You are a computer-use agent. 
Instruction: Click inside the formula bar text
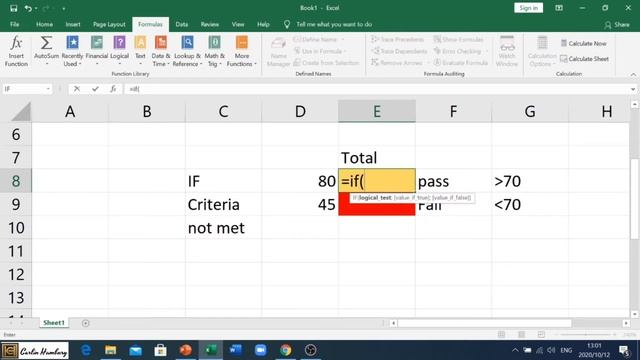pyautogui.click(x=376, y=89)
